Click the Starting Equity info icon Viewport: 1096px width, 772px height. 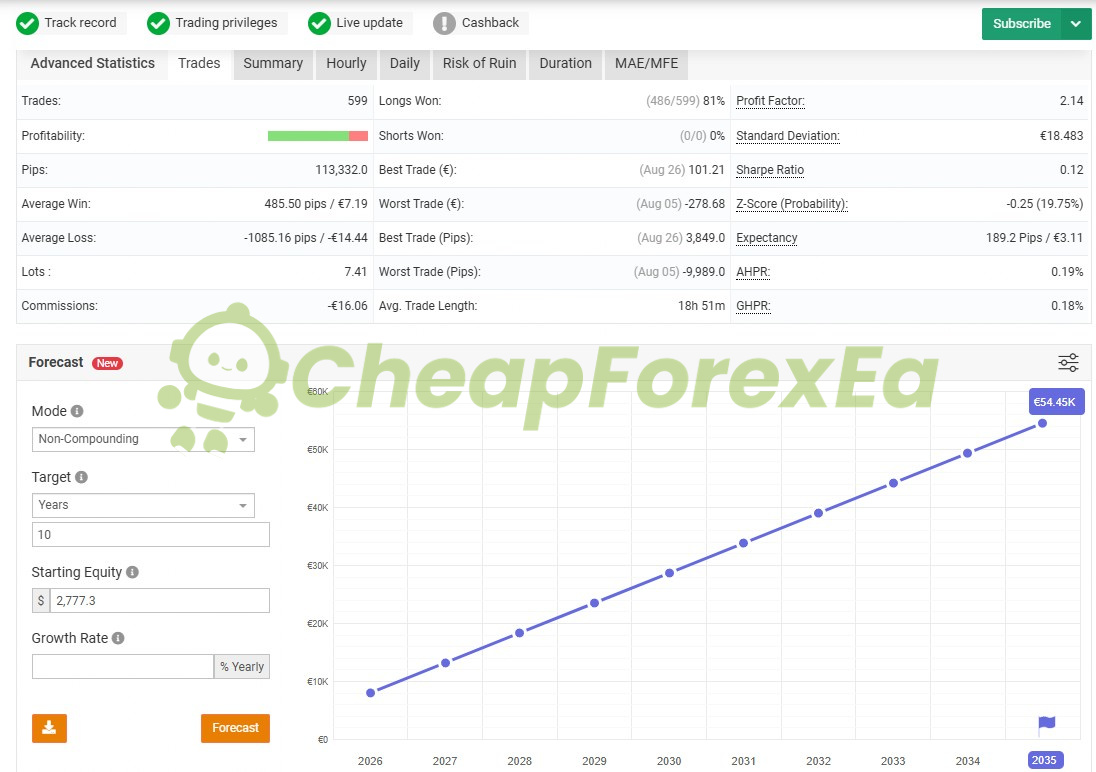pos(132,572)
